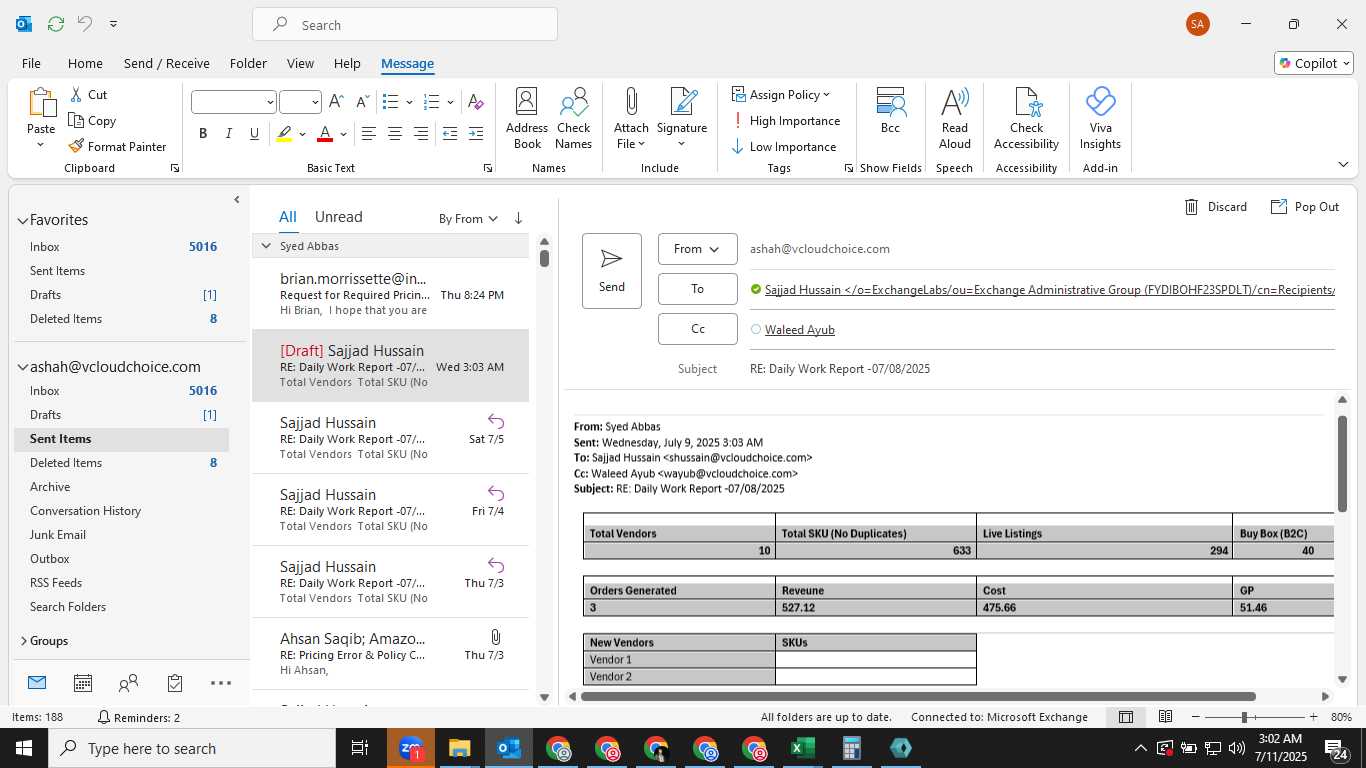Open the Address Book
The image size is (1366, 768).
[x=527, y=118]
